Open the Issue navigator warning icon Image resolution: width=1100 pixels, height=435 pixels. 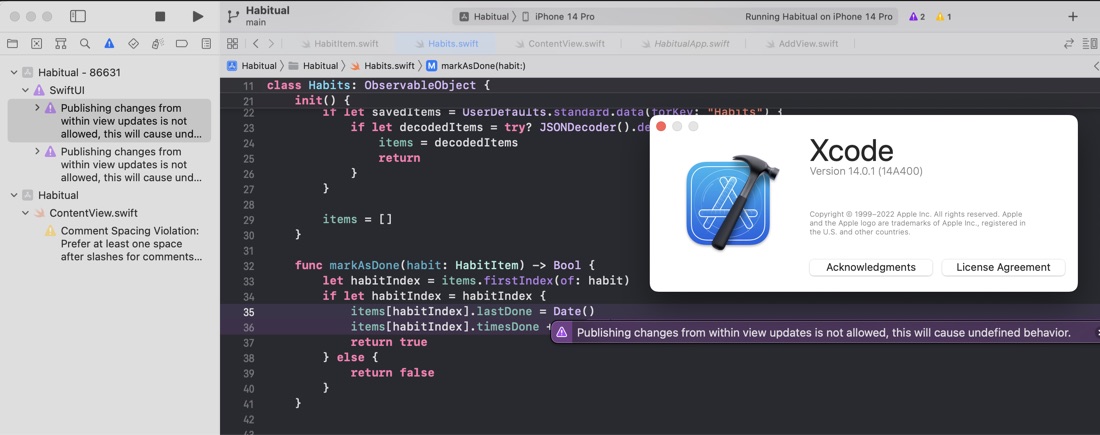coord(109,44)
